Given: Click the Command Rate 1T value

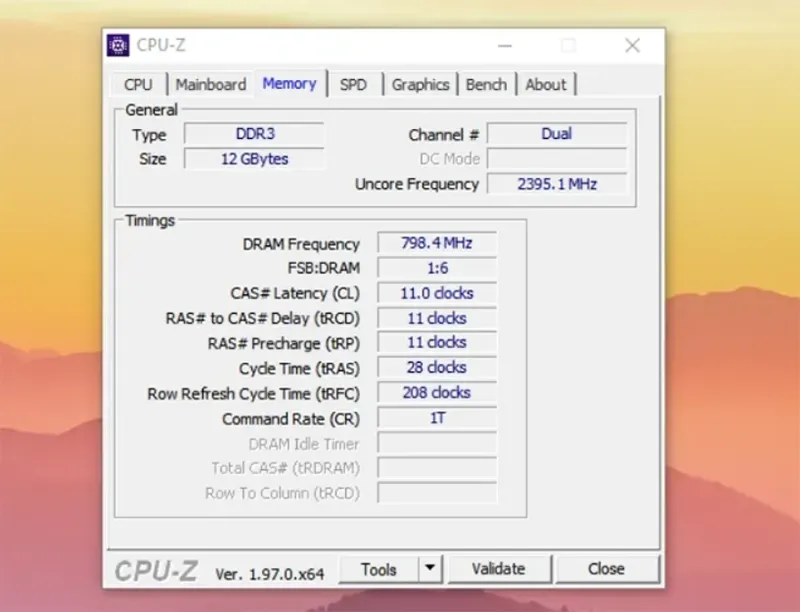Looking at the screenshot, I should coord(437,418).
